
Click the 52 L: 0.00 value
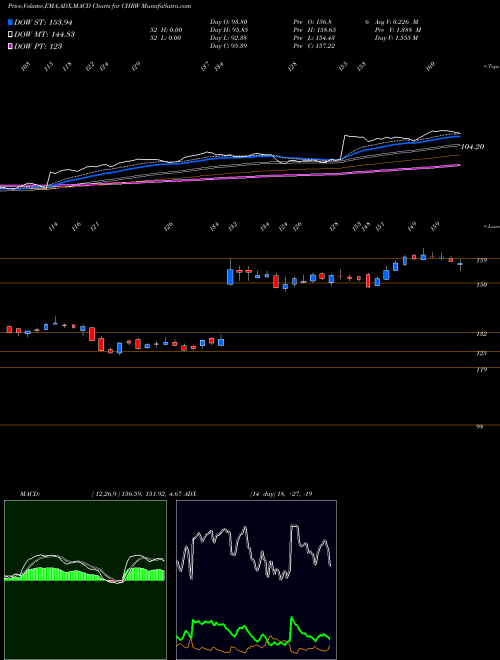[x=166, y=38]
